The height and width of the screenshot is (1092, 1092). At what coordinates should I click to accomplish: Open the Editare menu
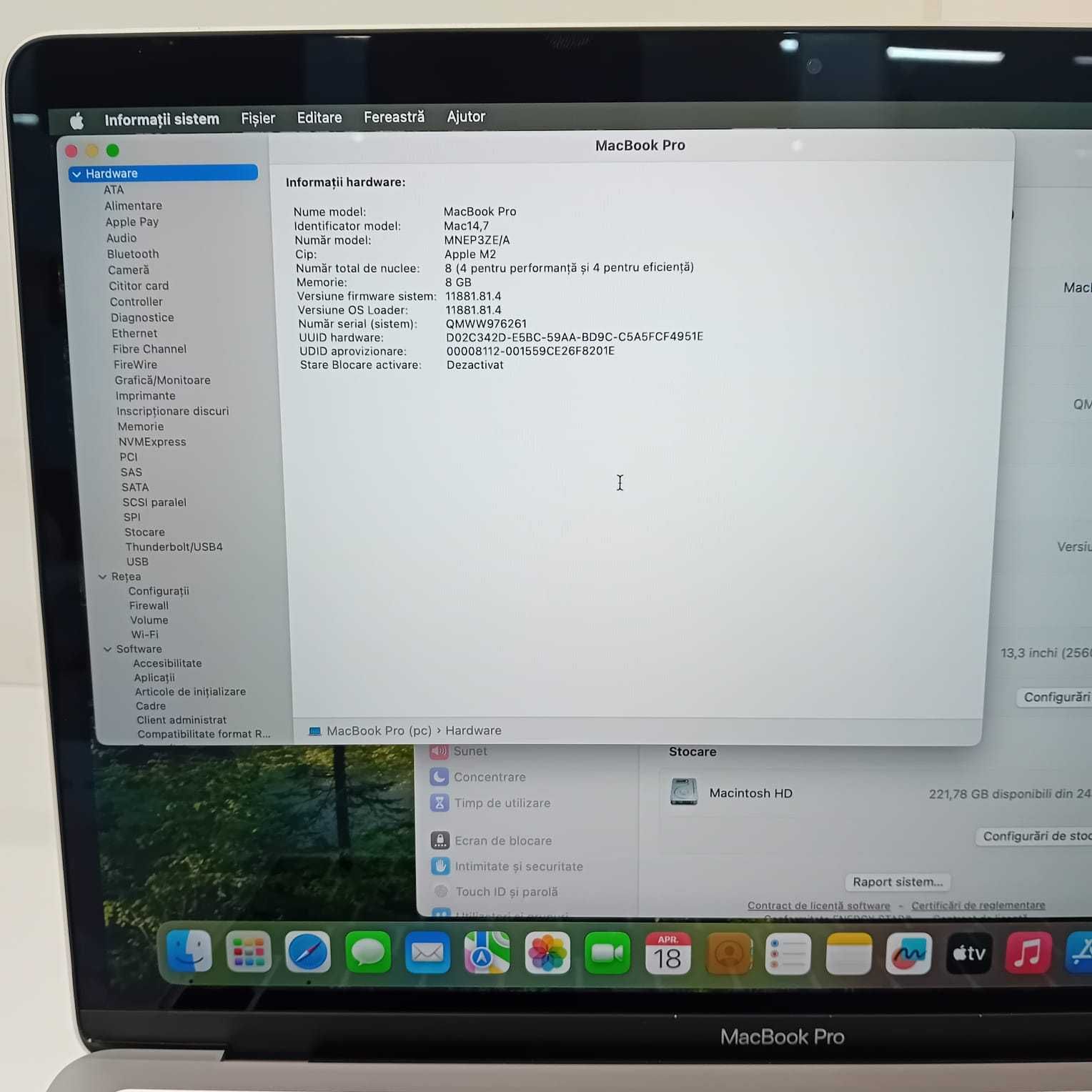(319, 117)
